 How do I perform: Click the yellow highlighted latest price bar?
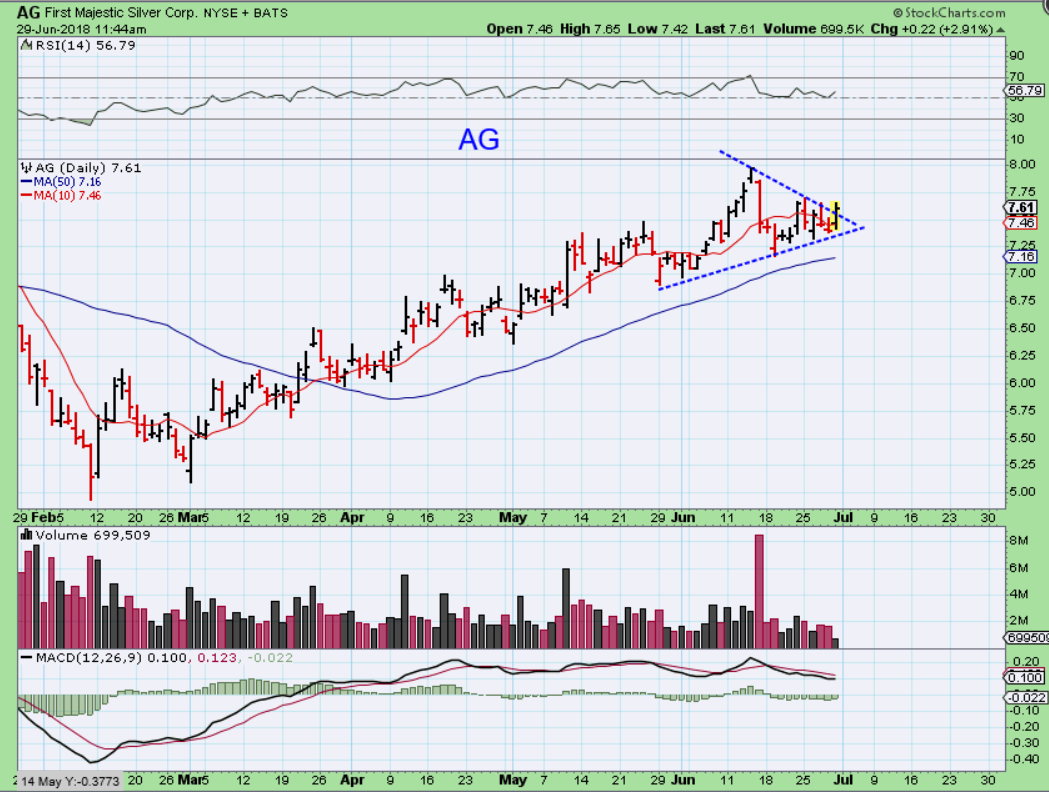point(836,215)
